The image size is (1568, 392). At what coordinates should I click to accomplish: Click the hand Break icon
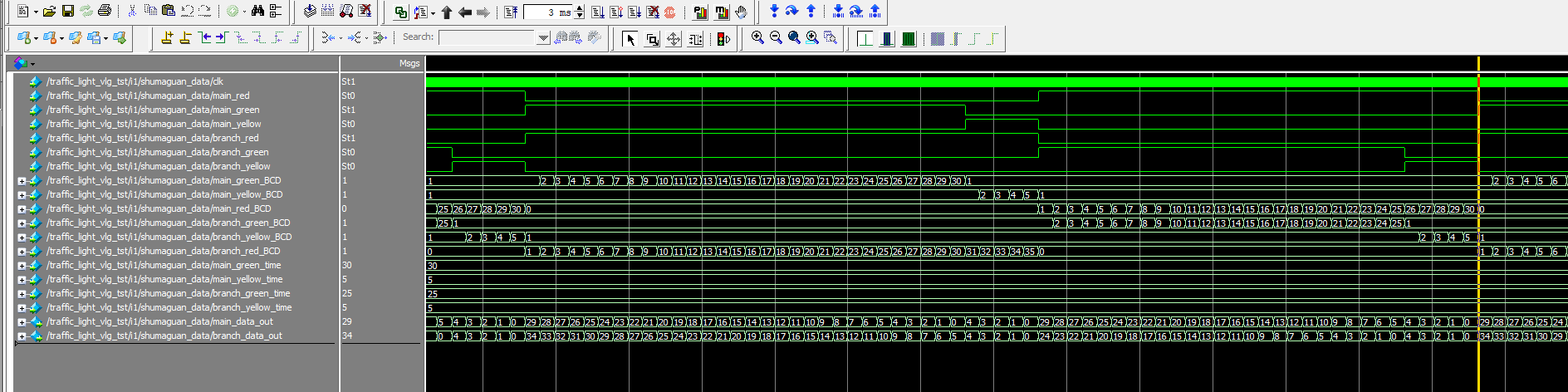741,12
